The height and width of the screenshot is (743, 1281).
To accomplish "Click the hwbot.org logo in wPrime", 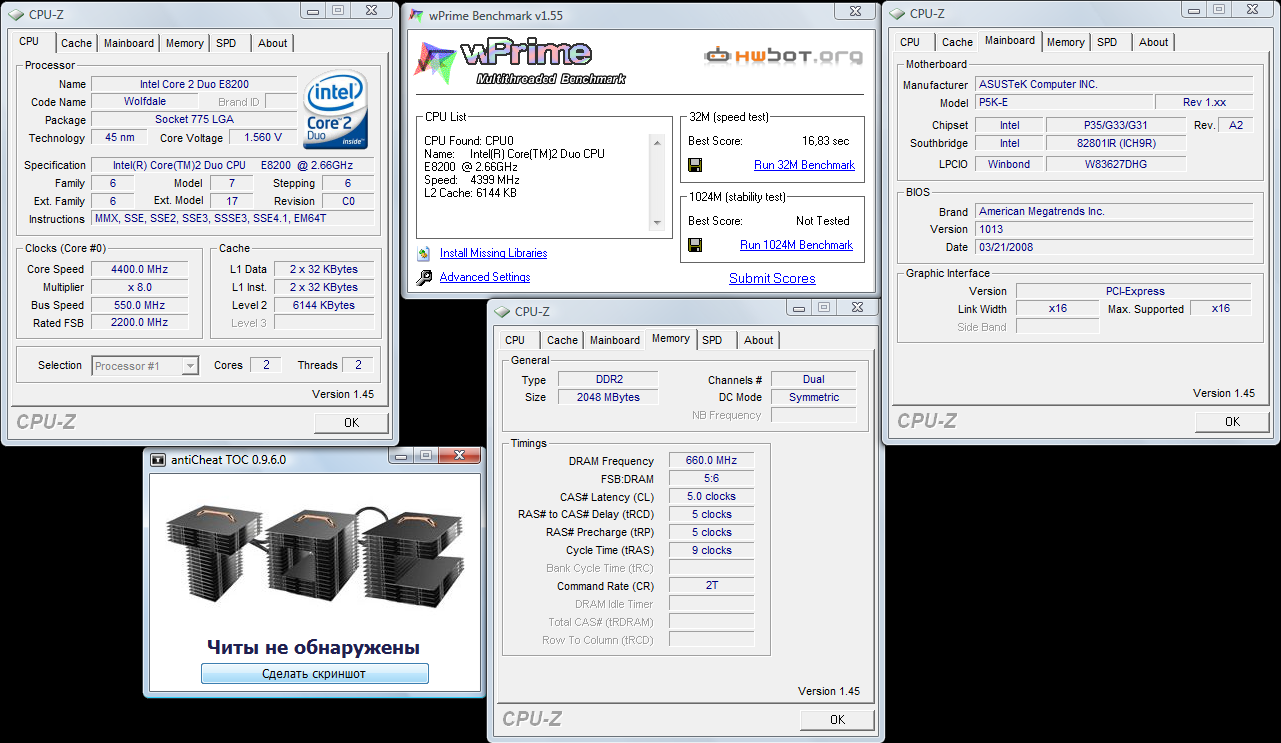I will (x=783, y=56).
